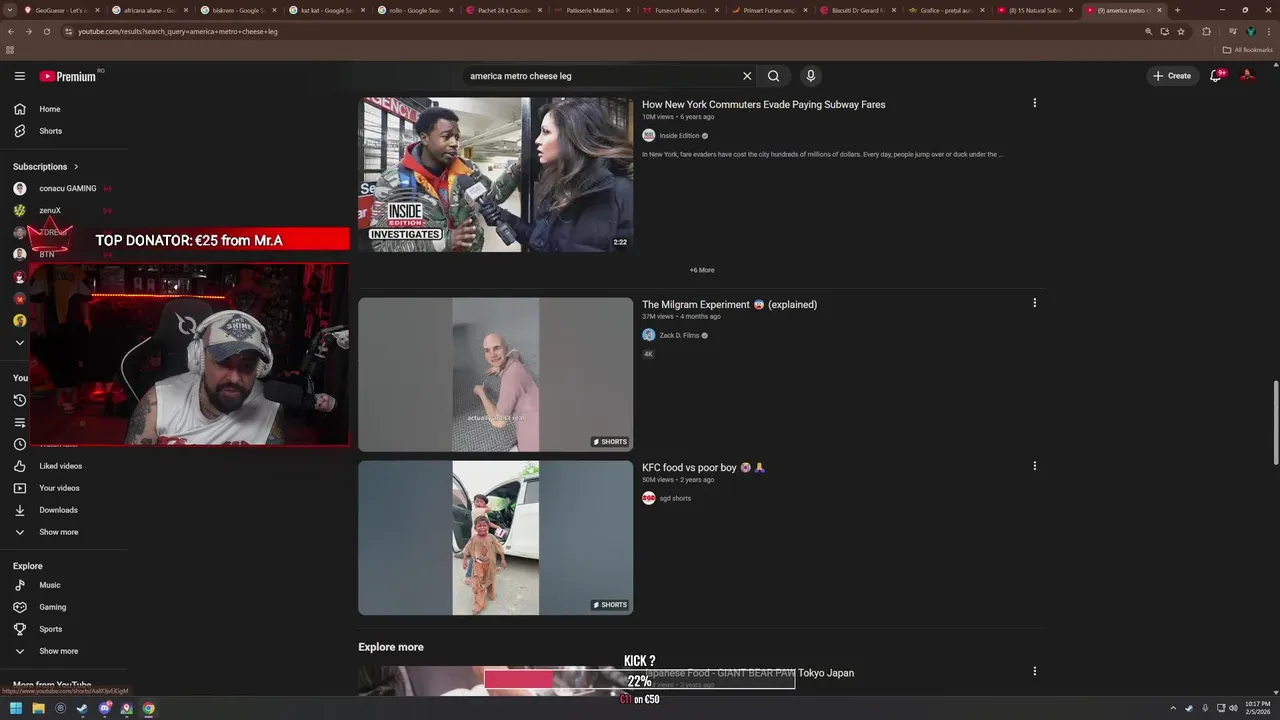Click the magnifier search button
This screenshot has height=720, width=1280.
point(773,76)
